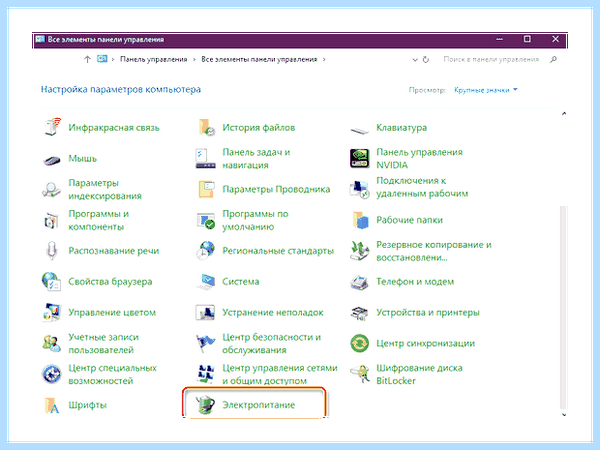The image size is (600, 450).
Task: Click the Распознавание речи microphone icon
Action: pos(52,251)
